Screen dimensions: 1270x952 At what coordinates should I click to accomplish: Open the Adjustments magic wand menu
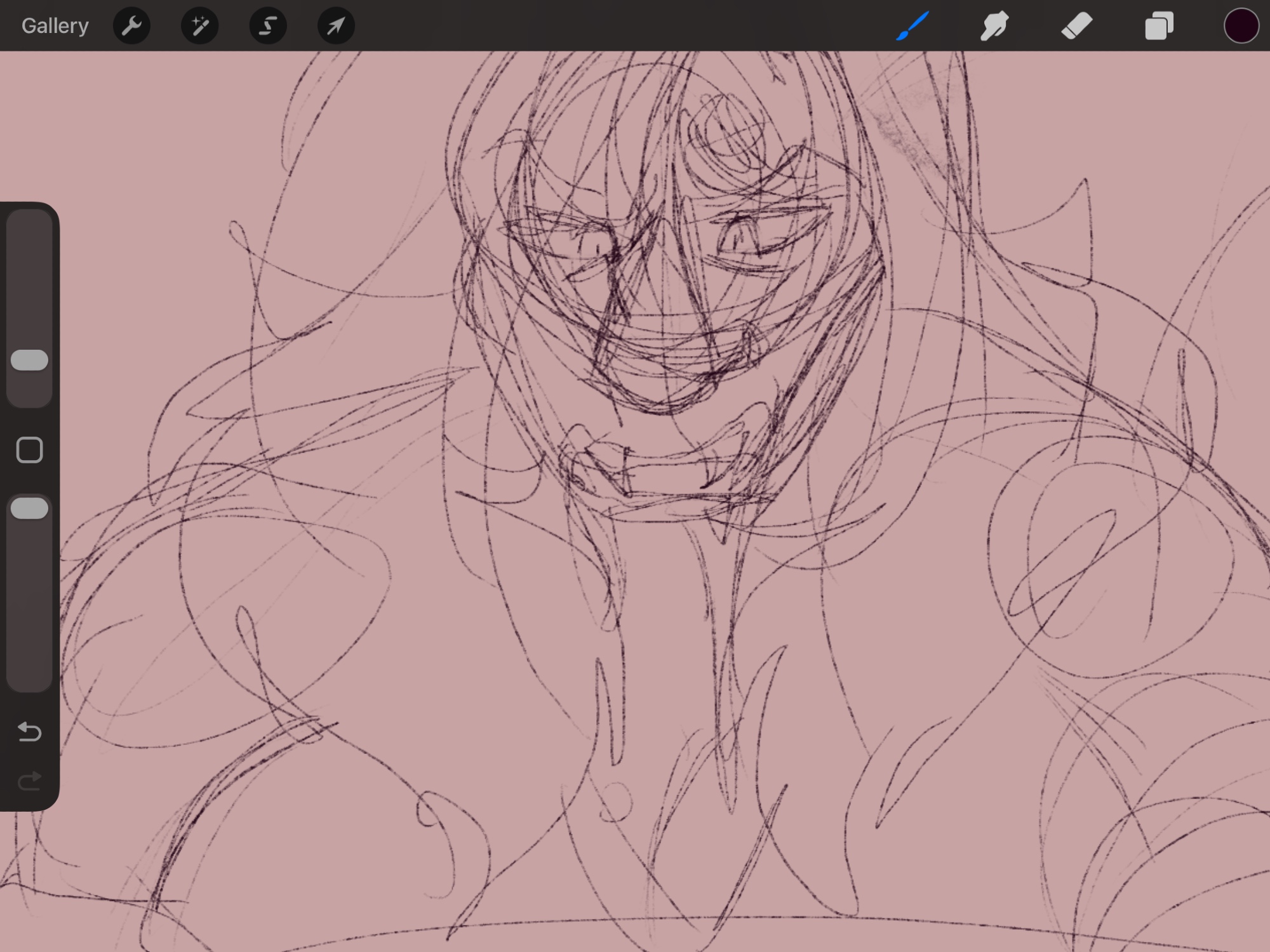199,26
